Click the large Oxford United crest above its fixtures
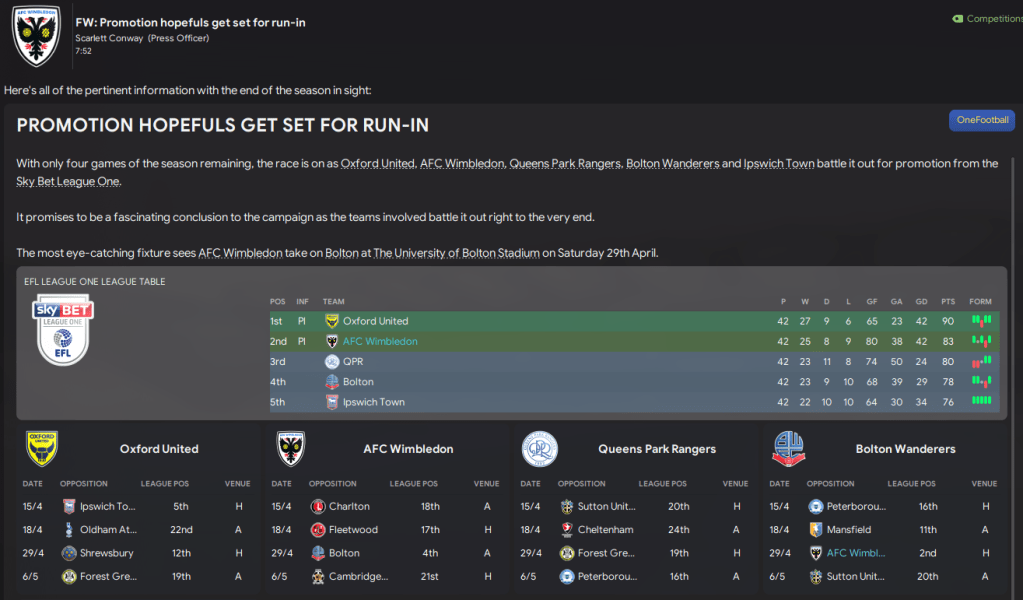This screenshot has height=600, width=1023. pyautogui.click(x=42, y=449)
